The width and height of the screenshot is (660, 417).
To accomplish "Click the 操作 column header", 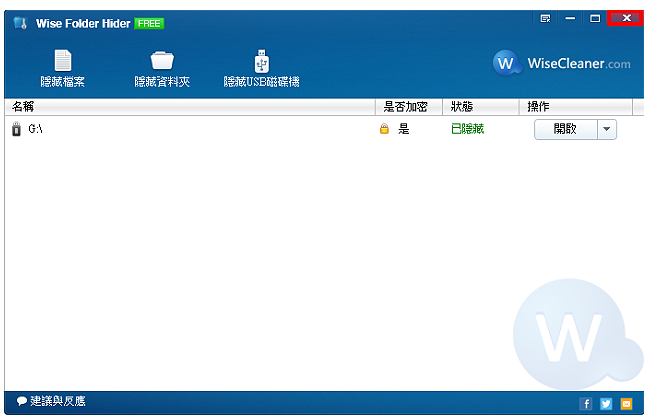I will (x=576, y=107).
